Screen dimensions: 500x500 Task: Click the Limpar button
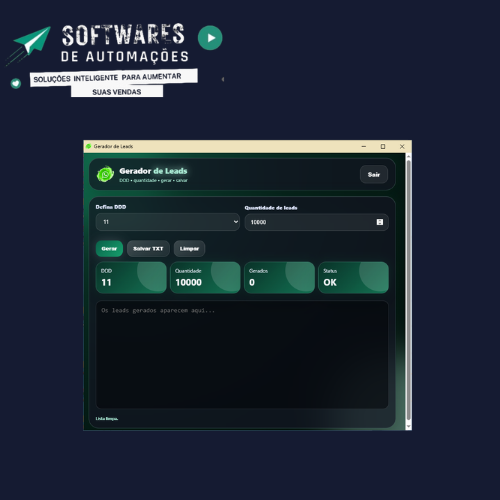point(189,249)
